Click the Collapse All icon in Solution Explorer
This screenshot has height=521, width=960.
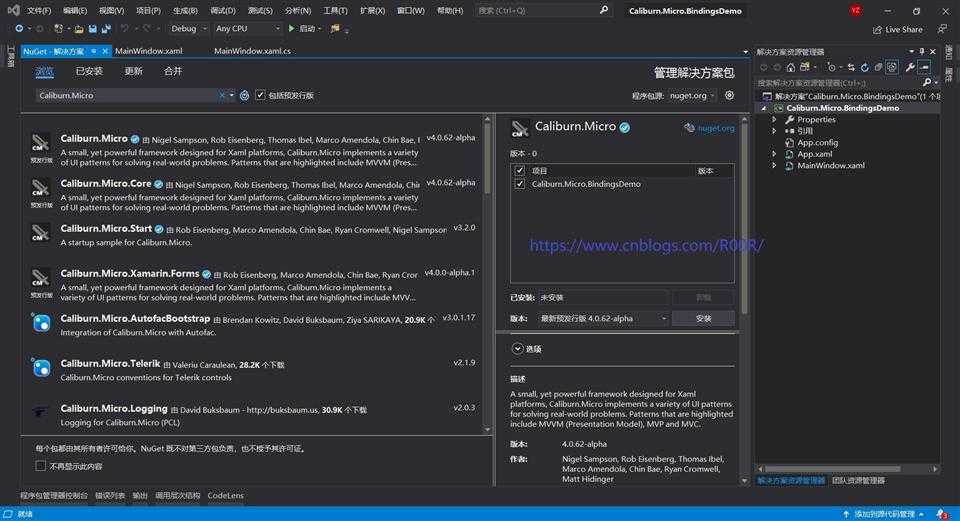point(878,67)
